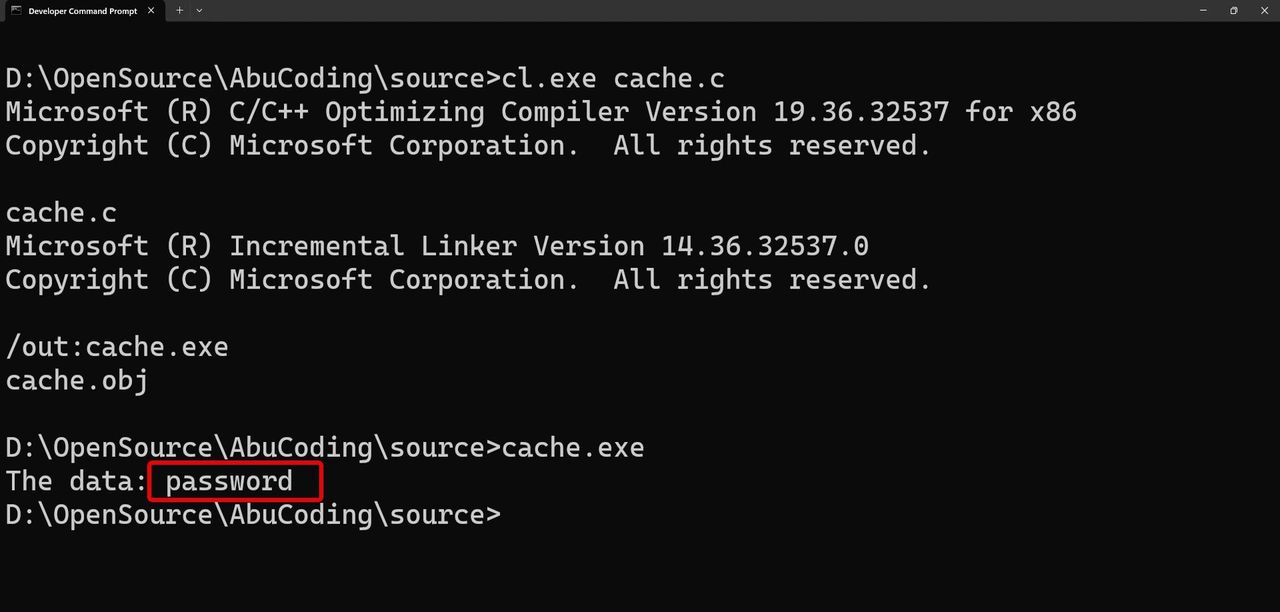This screenshot has height=612, width=1280.
Task: Click the 'The data:' output label
Action: (77, 481)
